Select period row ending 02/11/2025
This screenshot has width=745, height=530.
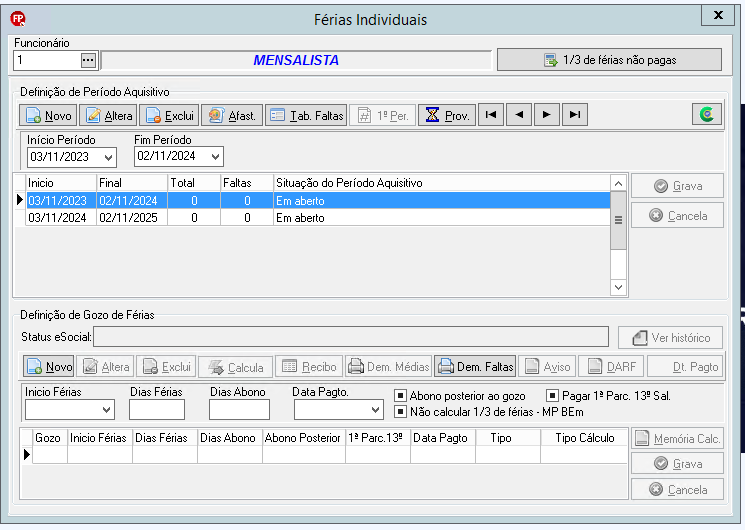318,218
